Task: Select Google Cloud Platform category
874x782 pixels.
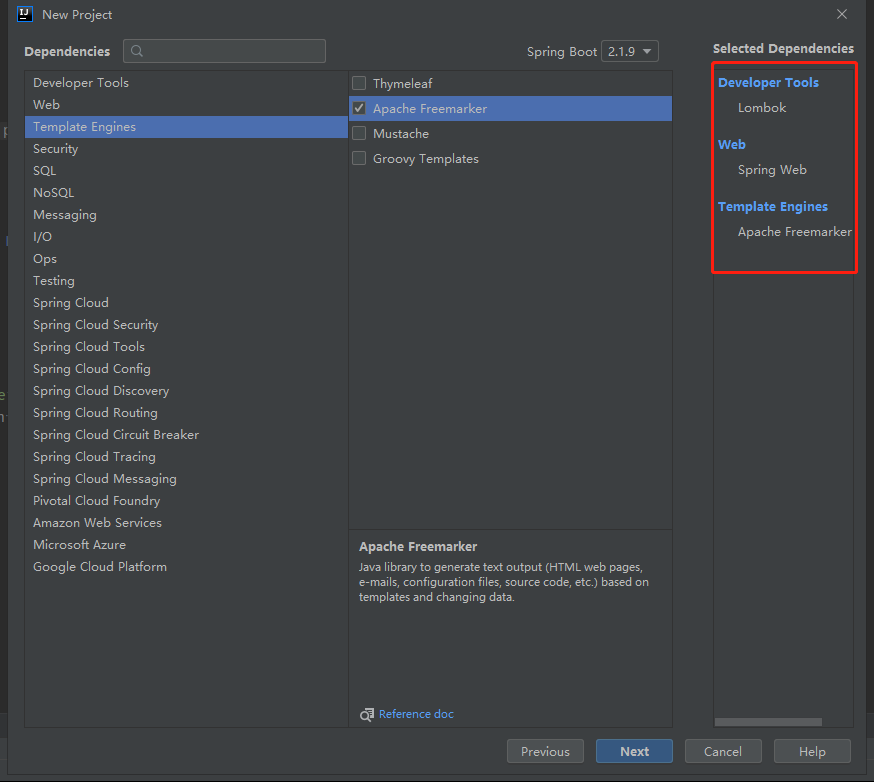Action: point(186,567)
